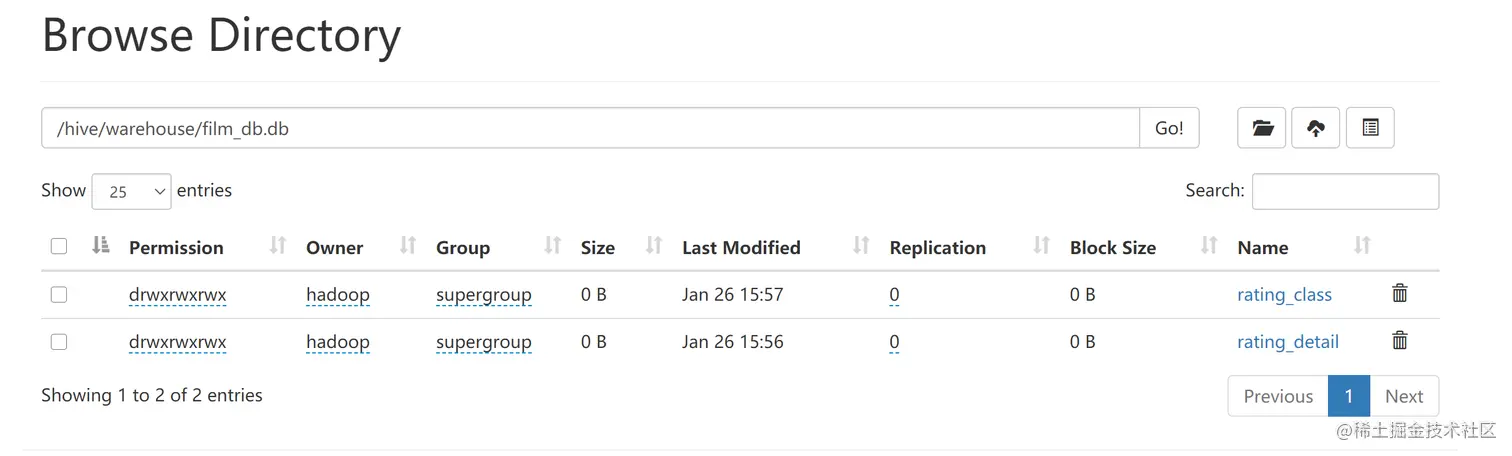Open the Show entries count dropdown
The image size is (1512, 456).
131,191
